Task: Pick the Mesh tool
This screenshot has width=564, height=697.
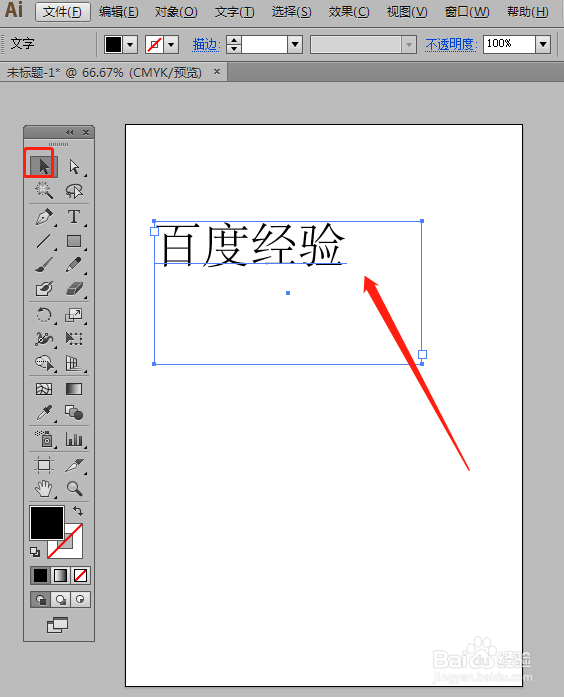Action: tap(44, 389)
